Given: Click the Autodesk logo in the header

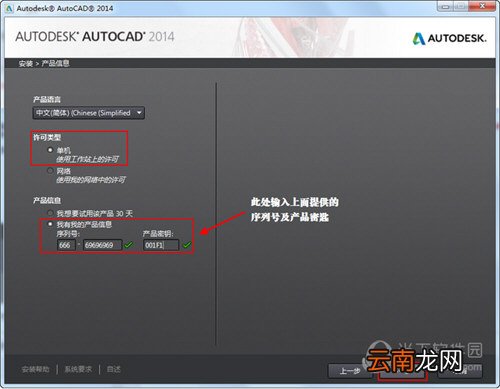Looking at the screenshot, I should point(449,39).
